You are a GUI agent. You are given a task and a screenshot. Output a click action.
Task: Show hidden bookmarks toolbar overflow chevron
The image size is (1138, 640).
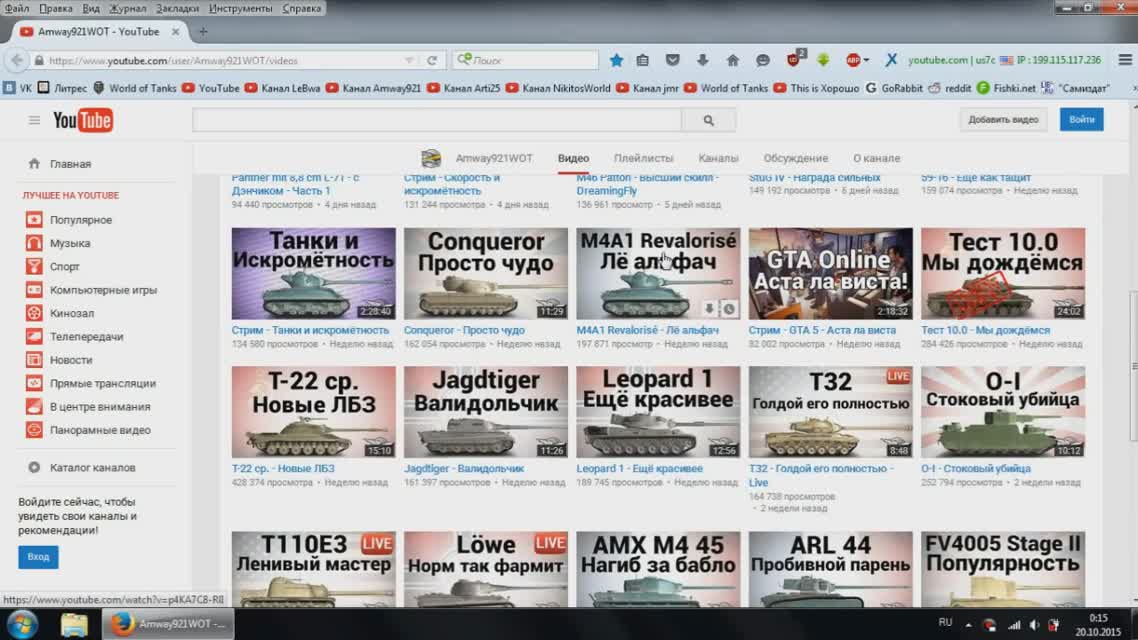pyautogui.click(x=1134, y=88)
